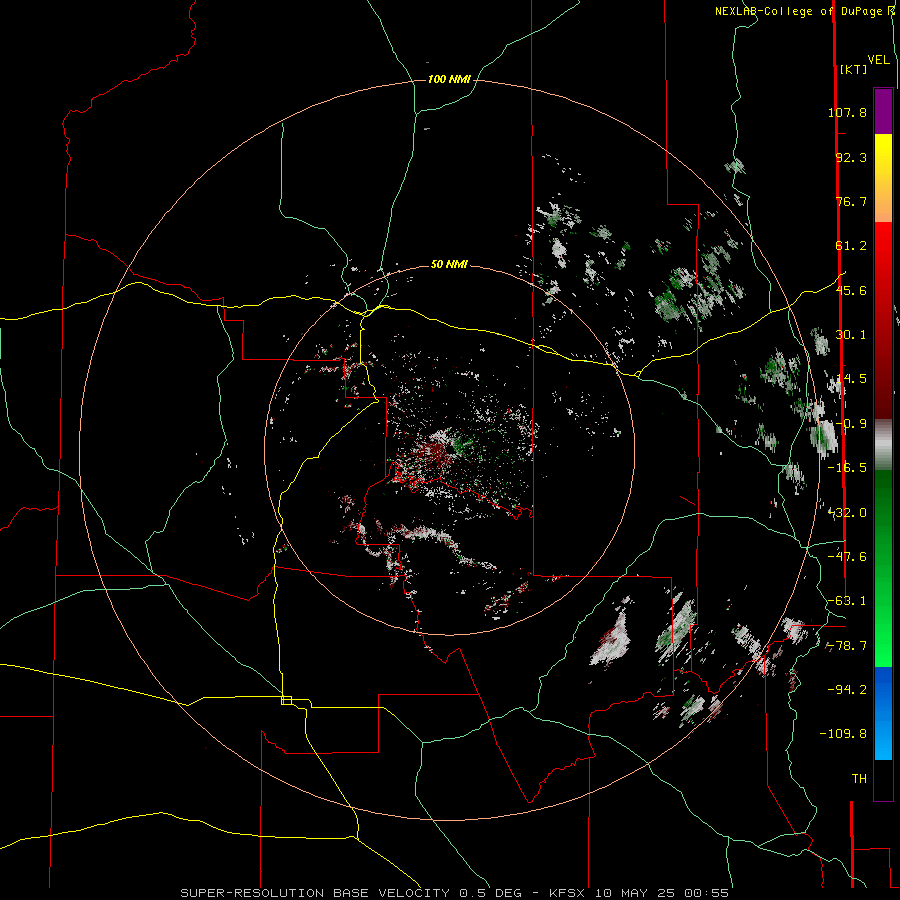This screenshot has width=900, height=900.
Task: Click the 30.1 velocity legend value
Action: (851, 335)
